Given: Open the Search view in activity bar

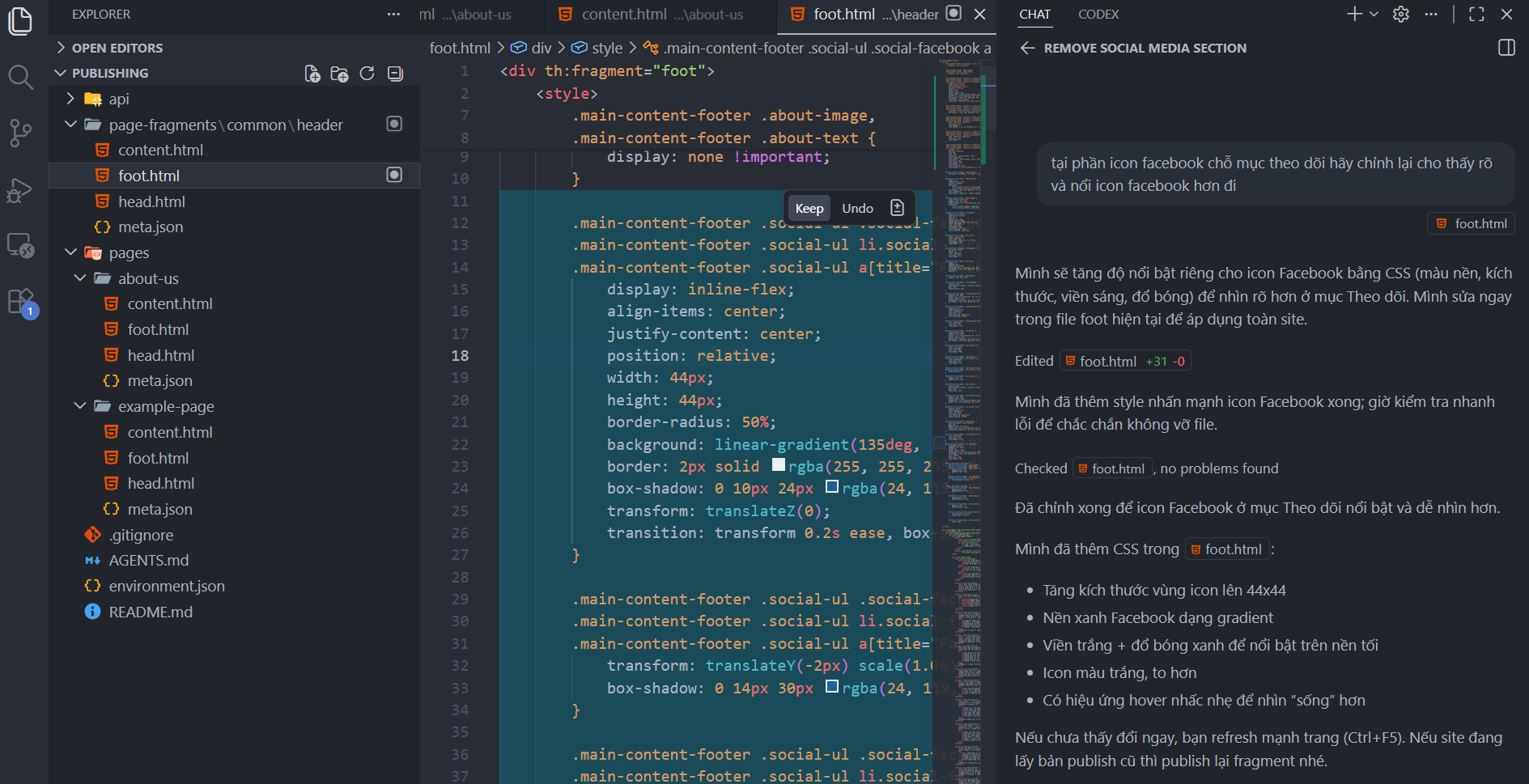Looking at the screenshot, I should click(x=20, y=78).
